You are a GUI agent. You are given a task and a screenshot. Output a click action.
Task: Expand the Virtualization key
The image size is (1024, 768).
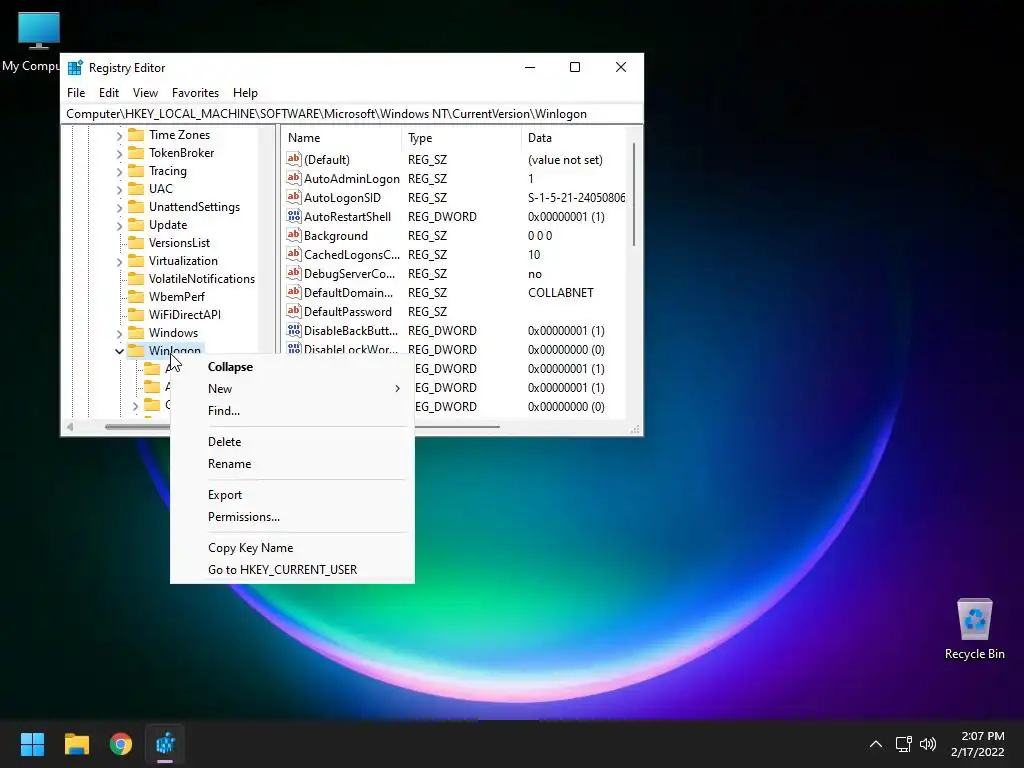119,262
